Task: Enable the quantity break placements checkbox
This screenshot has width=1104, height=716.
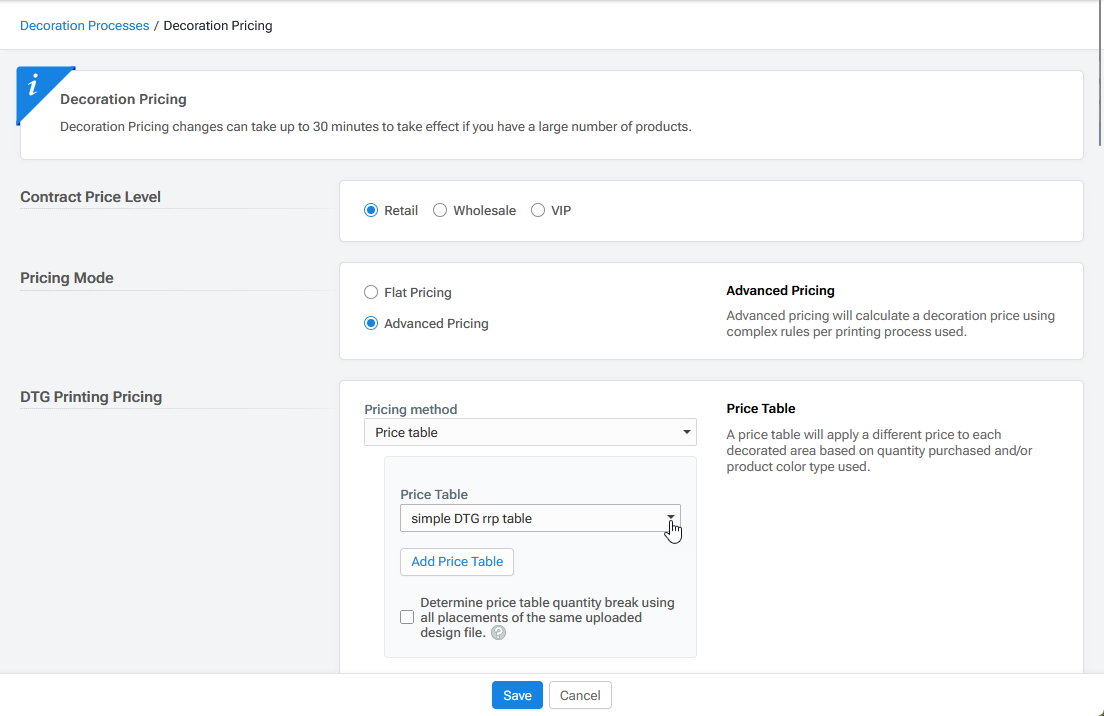Action: coord(407,618)
